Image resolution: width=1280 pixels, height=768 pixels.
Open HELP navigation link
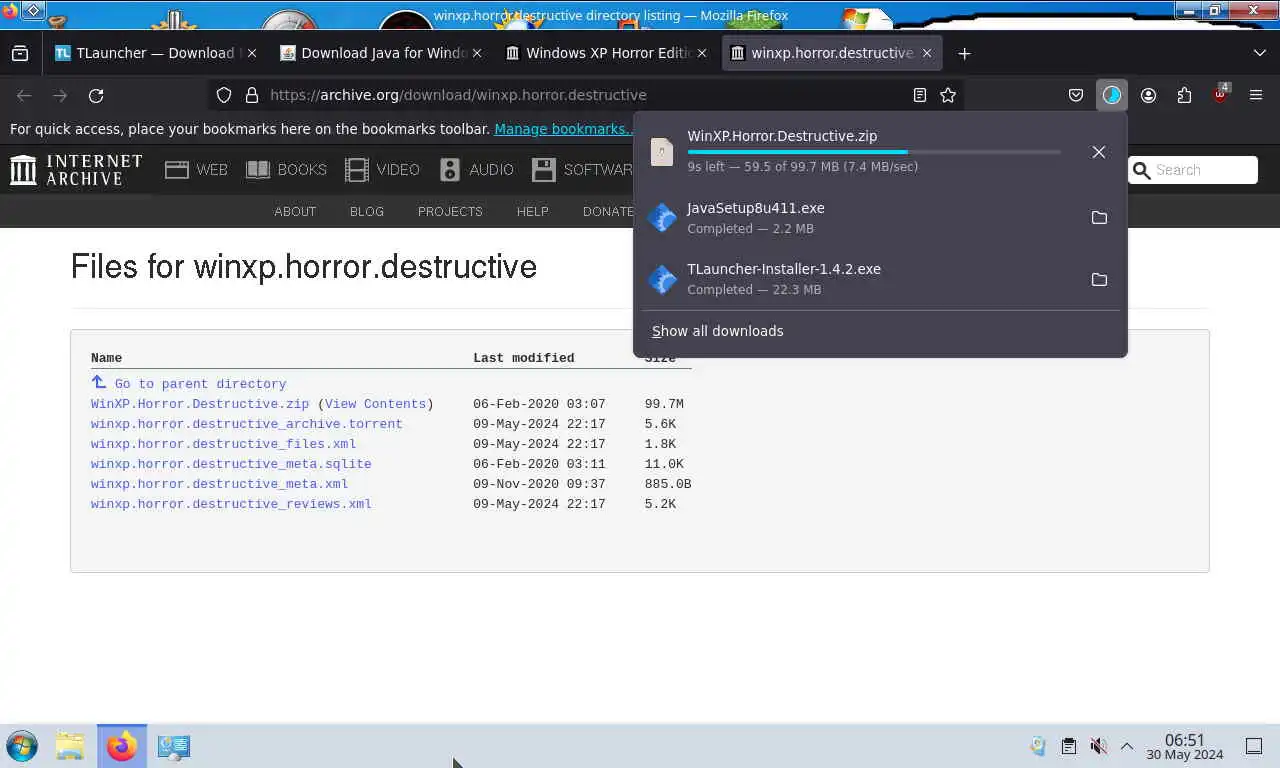532,212
